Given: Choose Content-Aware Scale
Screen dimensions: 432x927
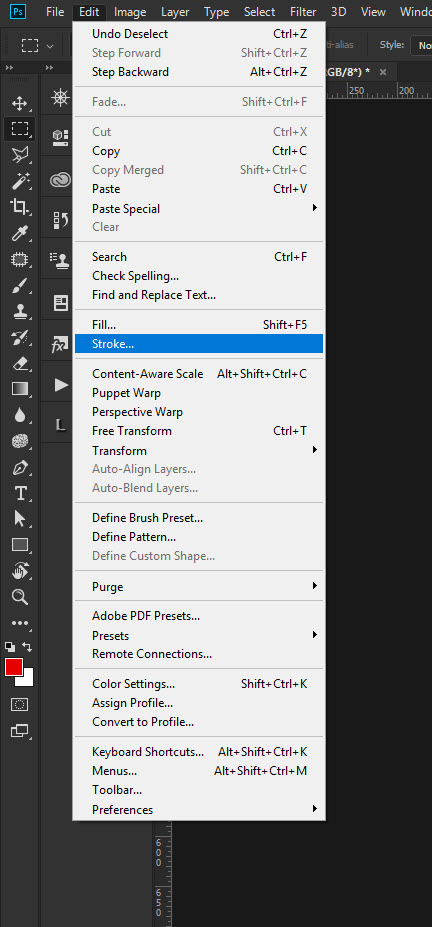Looking at the screenshot, I should click(199, 374).
